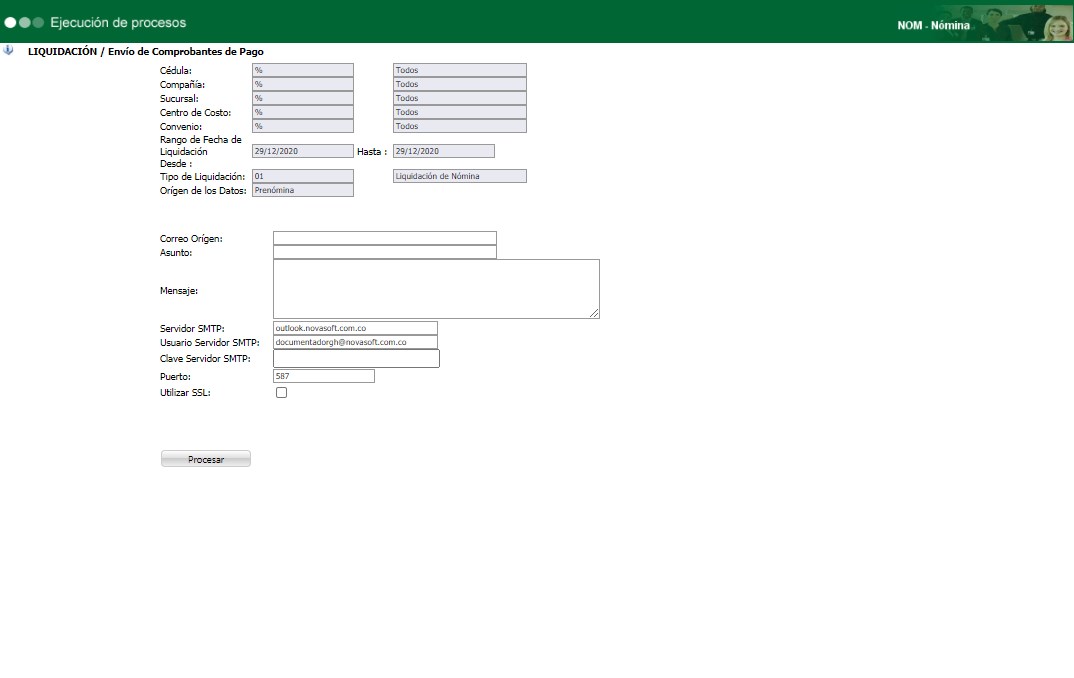Click the Envío de Comprobantes de Pago heading
This screenshot has width=1074, height=678.
click(x=186, y=51)
